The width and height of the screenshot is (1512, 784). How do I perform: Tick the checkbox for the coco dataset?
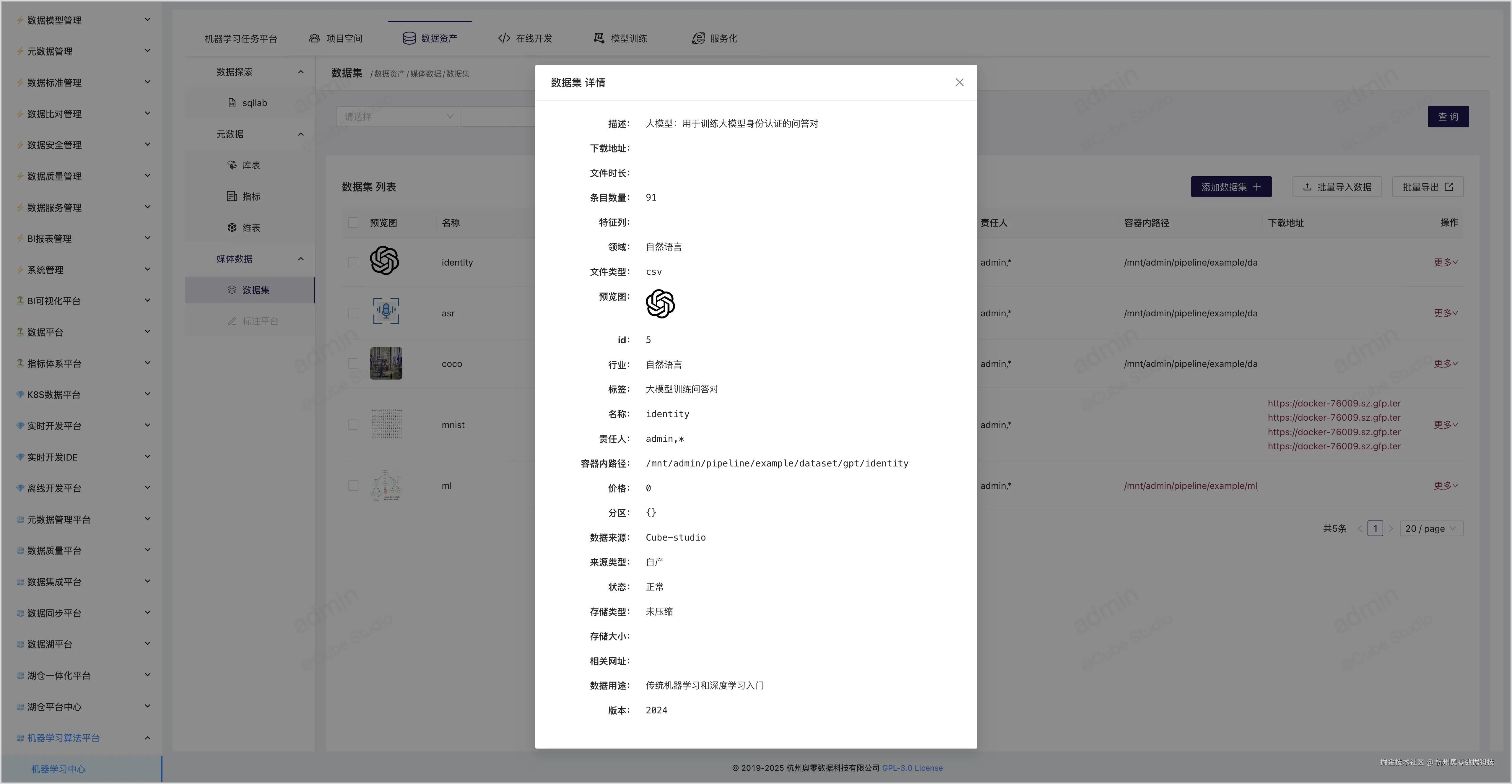tap(353, 364)
